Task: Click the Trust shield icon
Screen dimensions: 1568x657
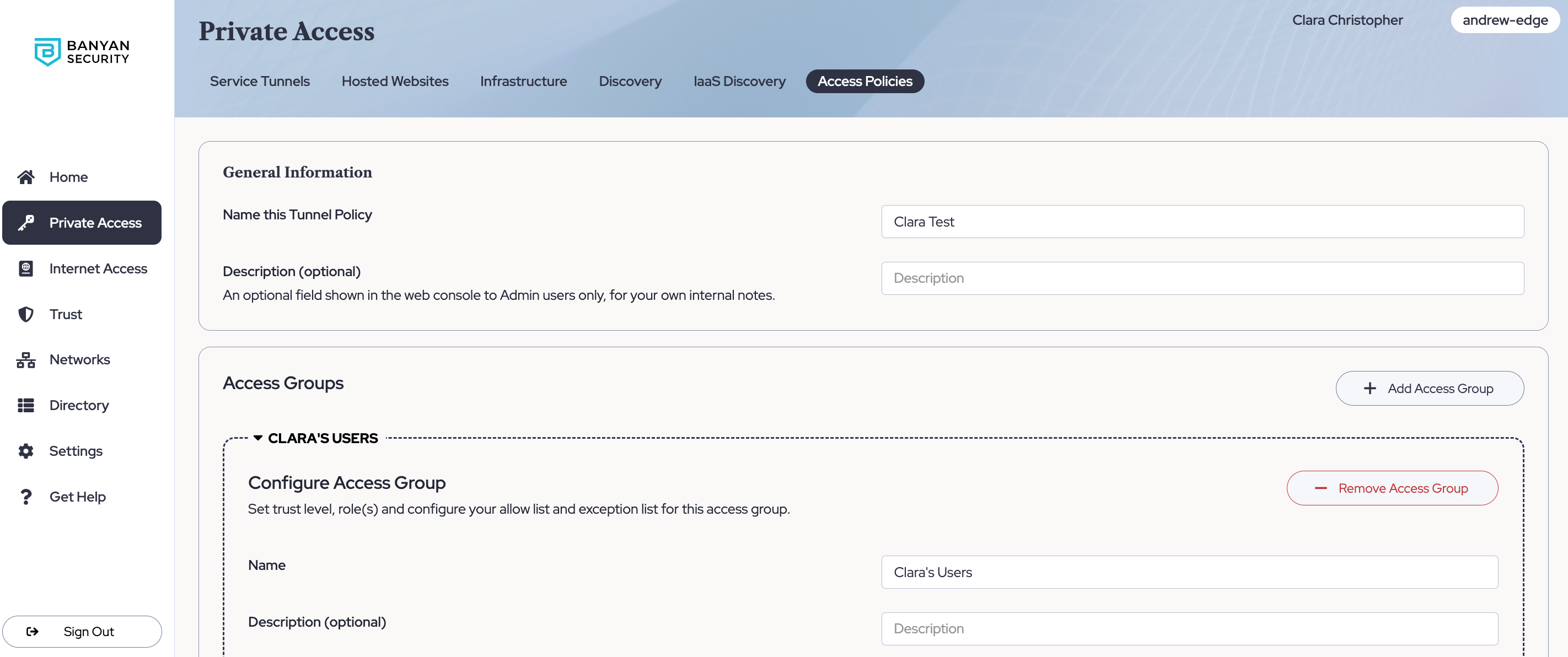Action: pos(25,314)
